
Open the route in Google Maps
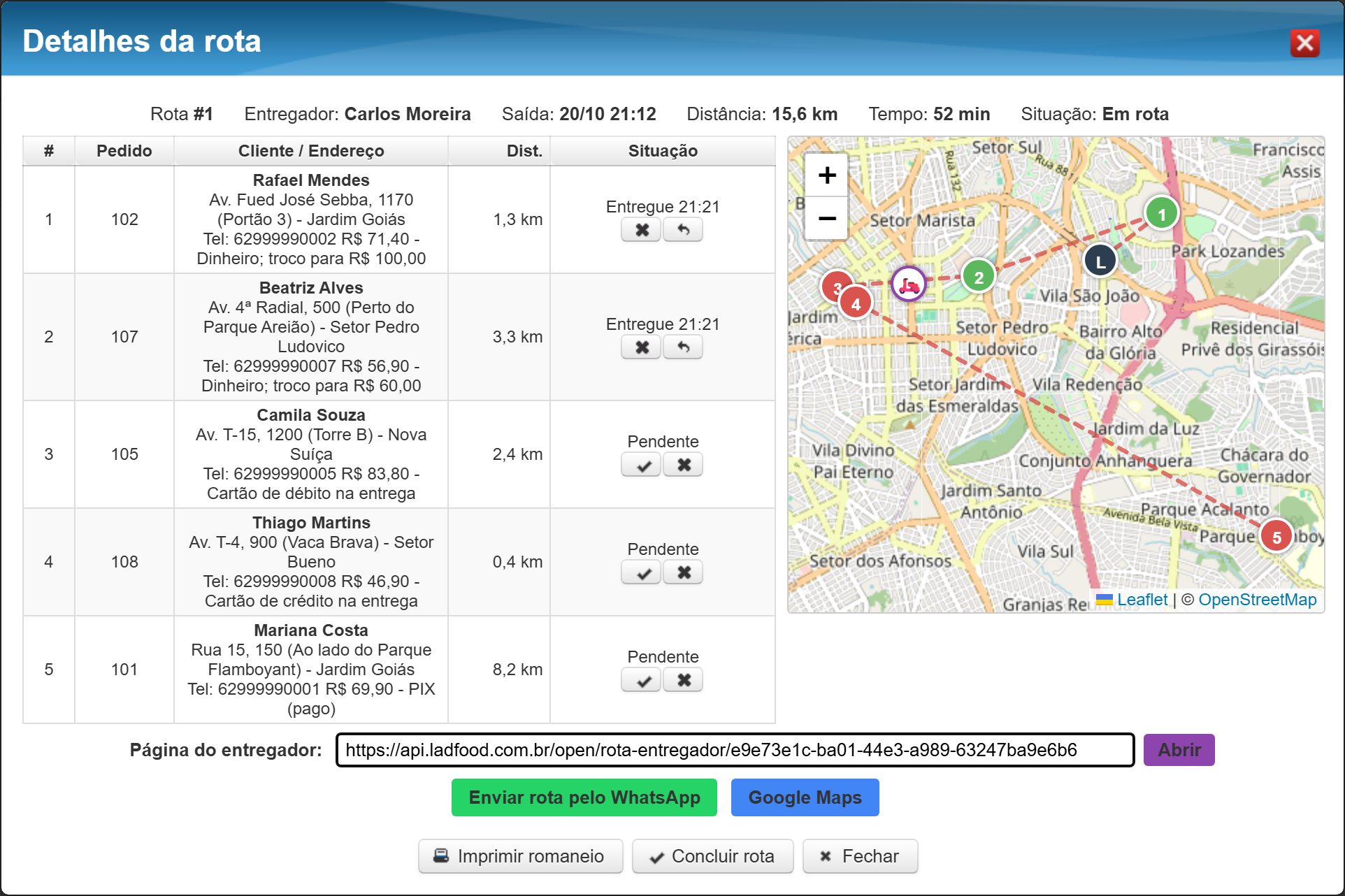805,797
